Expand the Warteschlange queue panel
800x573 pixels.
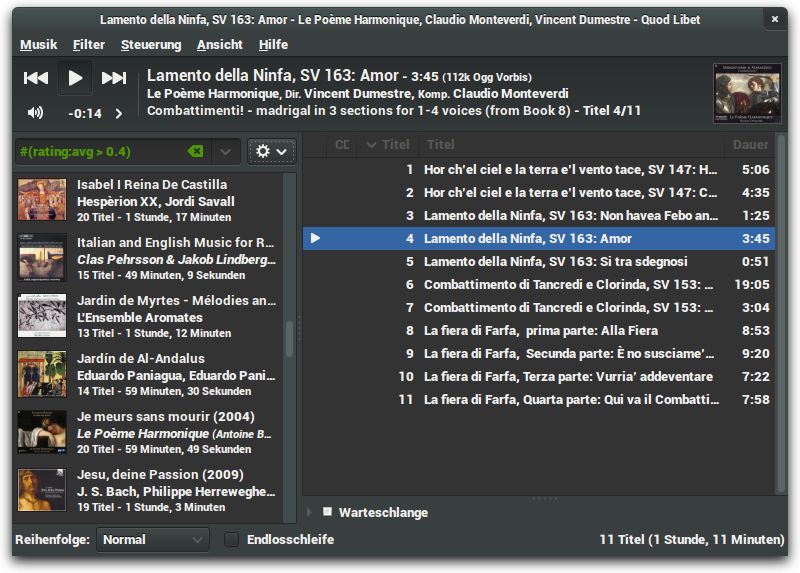click(x=309, y=512)
